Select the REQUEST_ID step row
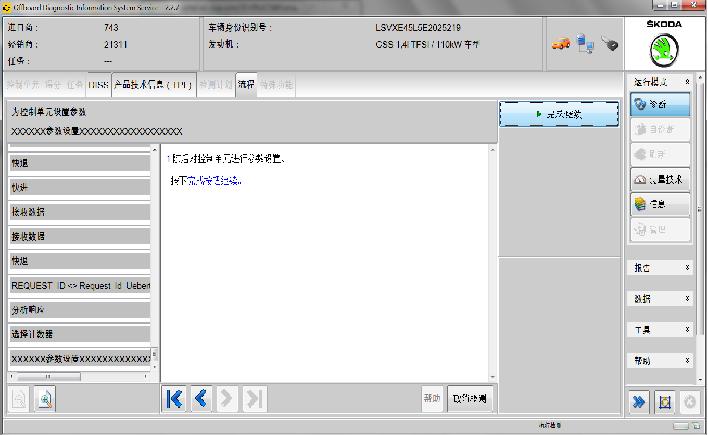The image size is (708, 435). [x=79, y=286]
